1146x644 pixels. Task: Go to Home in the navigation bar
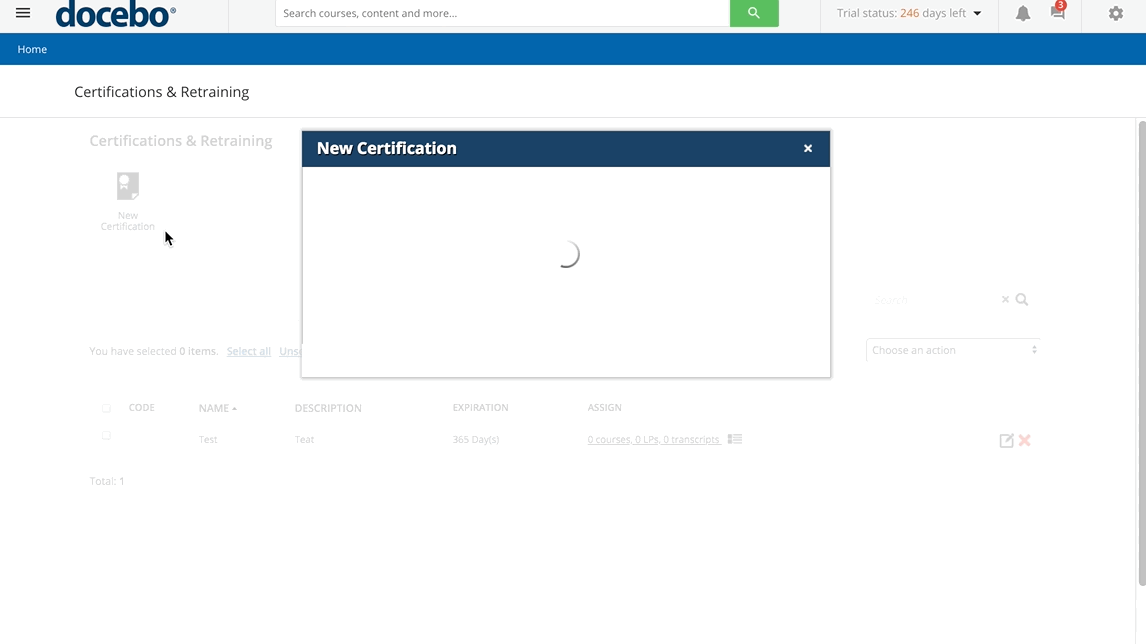click(x=31, y=48)
